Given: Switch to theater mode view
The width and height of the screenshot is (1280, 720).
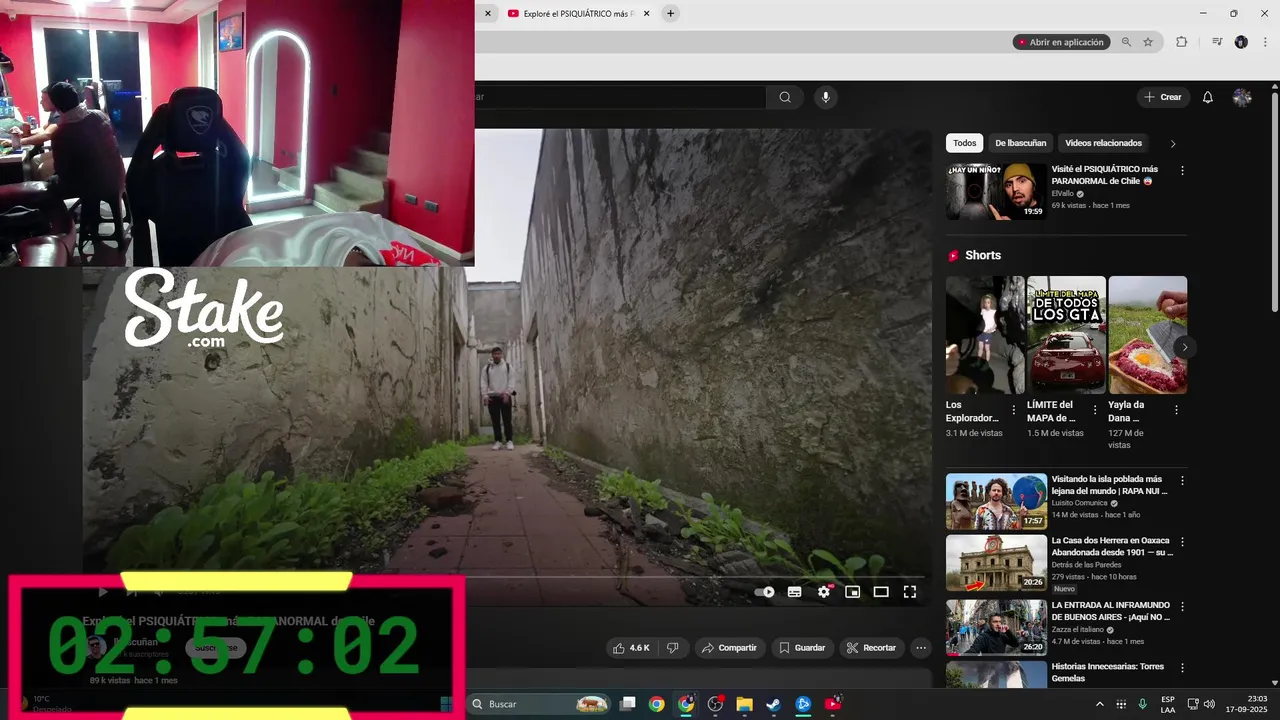Looking at the screenshot, I should pos(881,592).
